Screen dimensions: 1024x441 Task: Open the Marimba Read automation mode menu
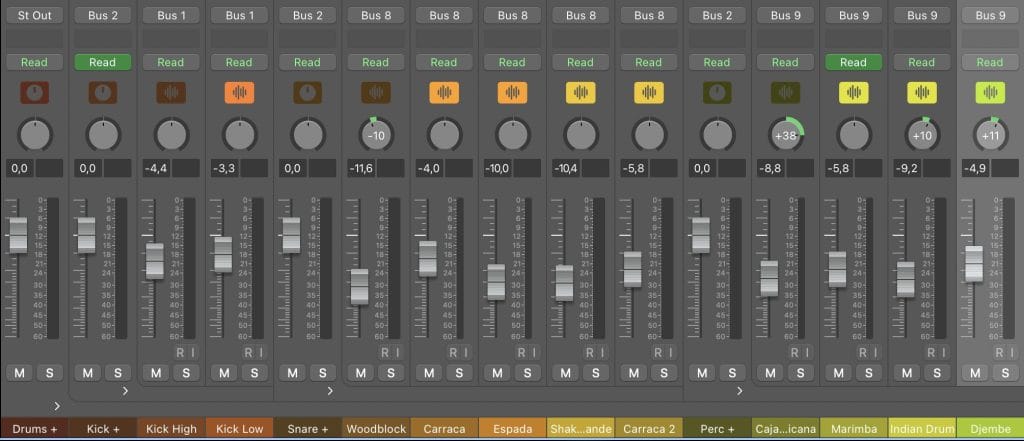853,62
